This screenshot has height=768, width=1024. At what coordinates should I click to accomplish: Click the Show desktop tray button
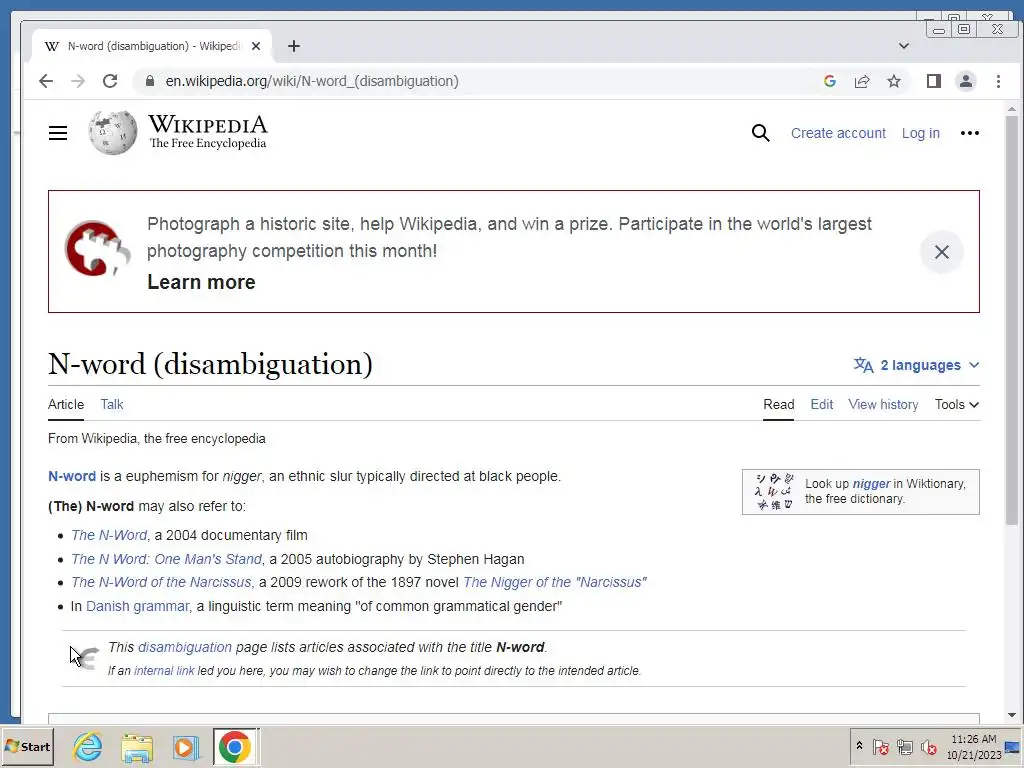[x=1013, y=747]
